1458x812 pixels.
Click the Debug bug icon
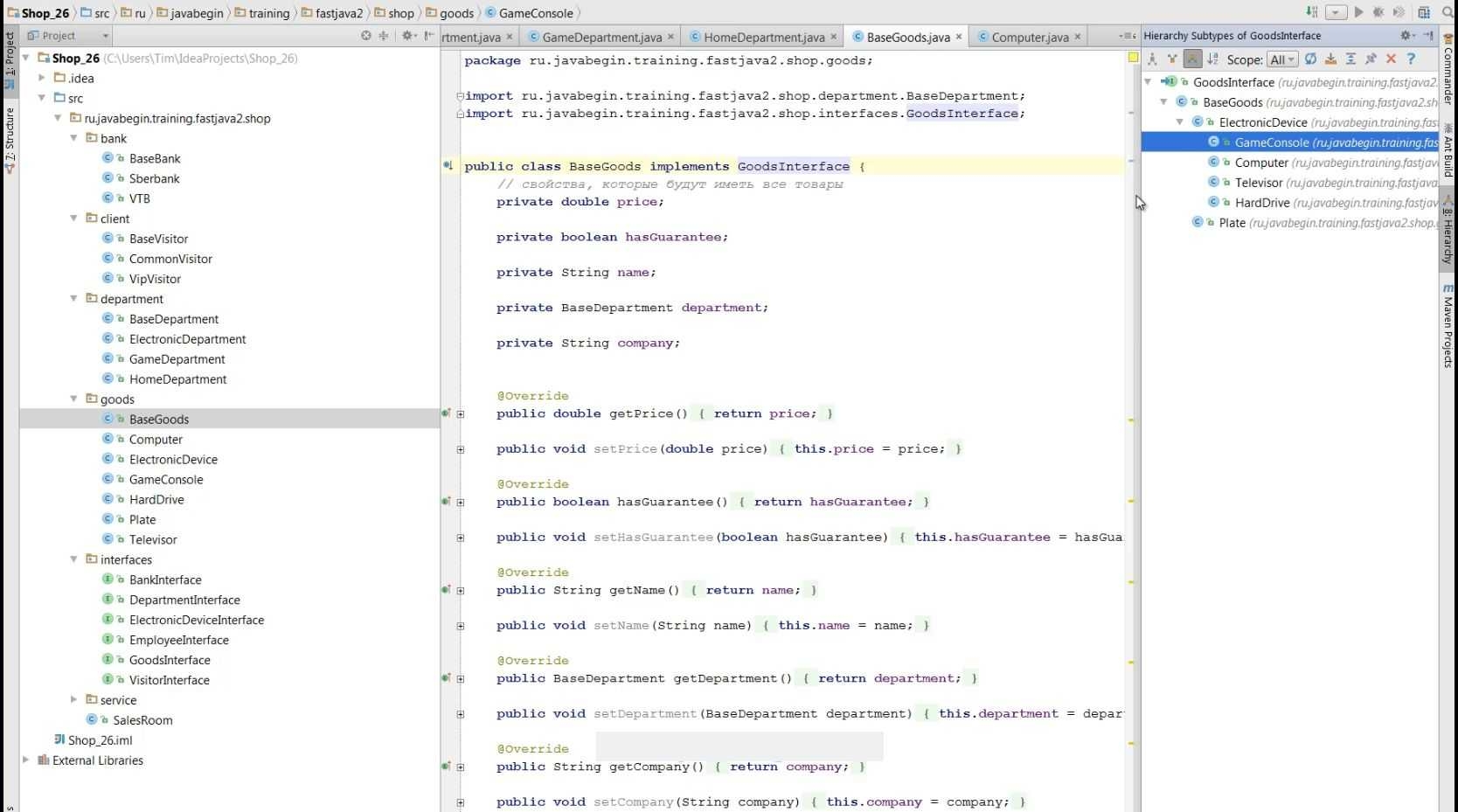(1378, 12)
